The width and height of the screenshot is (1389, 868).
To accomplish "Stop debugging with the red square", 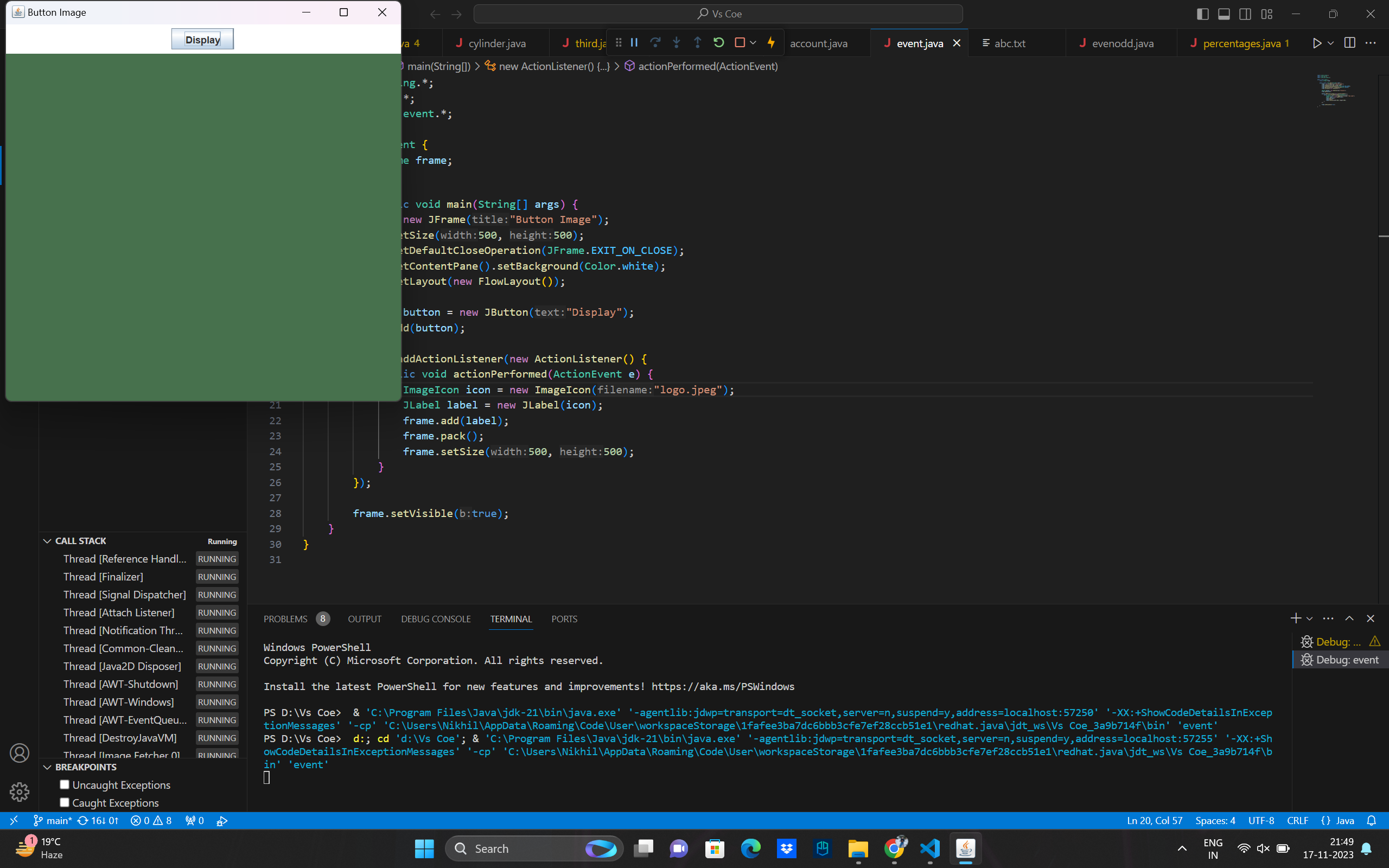I will click(740, 42).
